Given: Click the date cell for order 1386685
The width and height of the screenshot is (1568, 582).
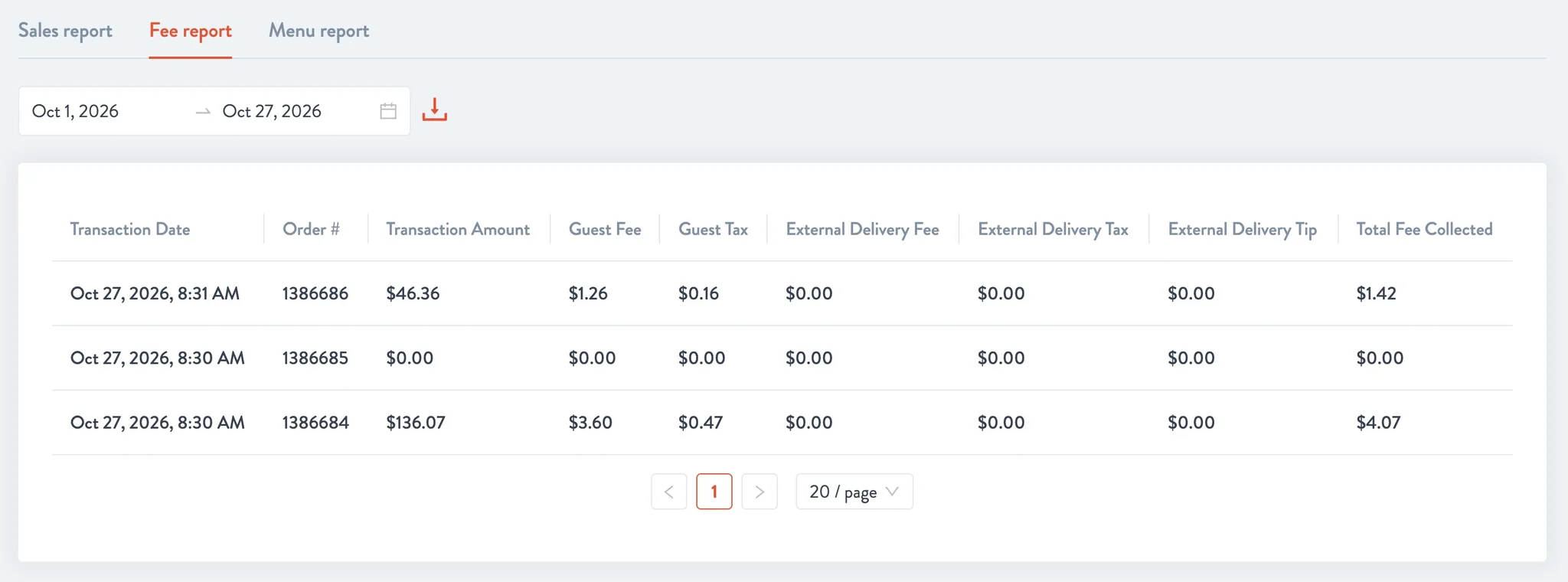Looking at the screenshot, I should pos(158,358).
